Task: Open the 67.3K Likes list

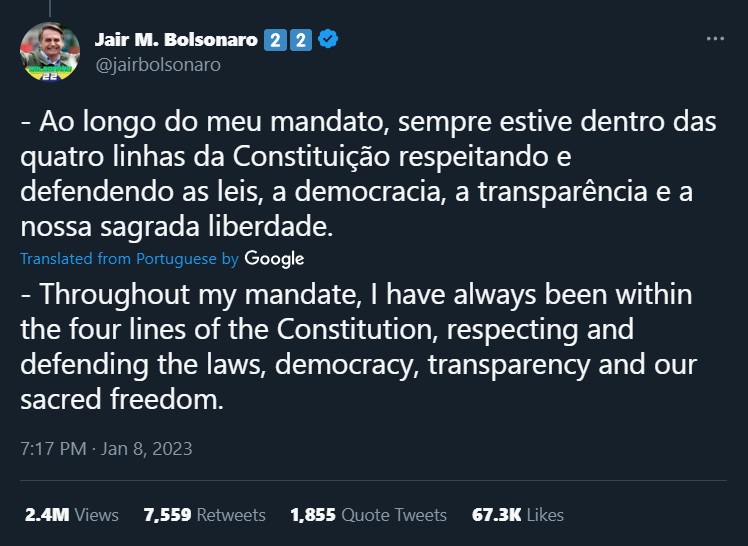Action: (x=518, y=515)
